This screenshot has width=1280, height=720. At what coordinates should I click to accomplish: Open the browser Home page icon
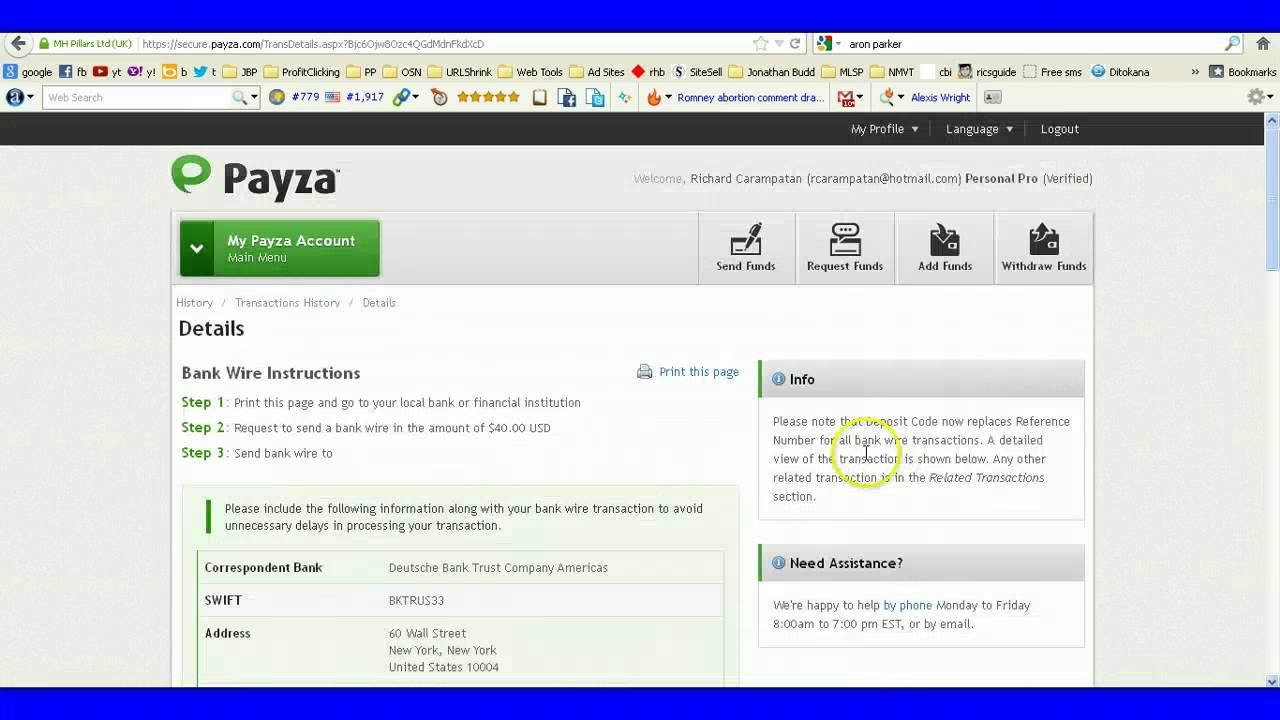[1263, 43]
